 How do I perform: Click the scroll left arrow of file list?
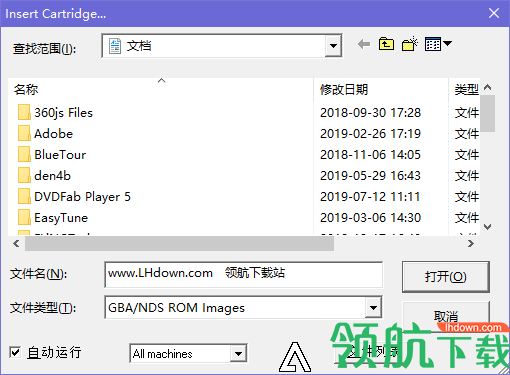coord(16,244)
